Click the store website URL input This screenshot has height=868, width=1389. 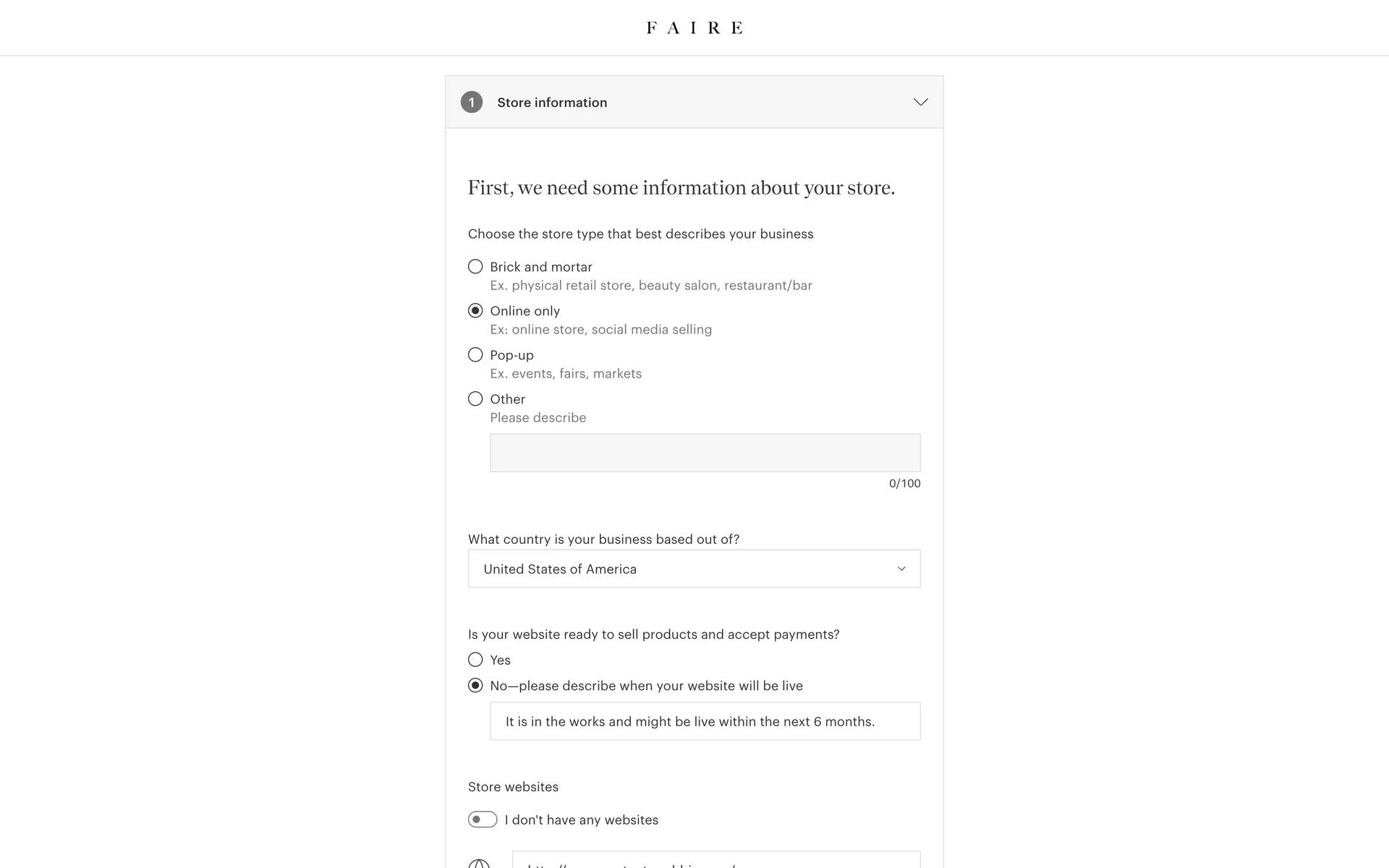tap(716, 861)
